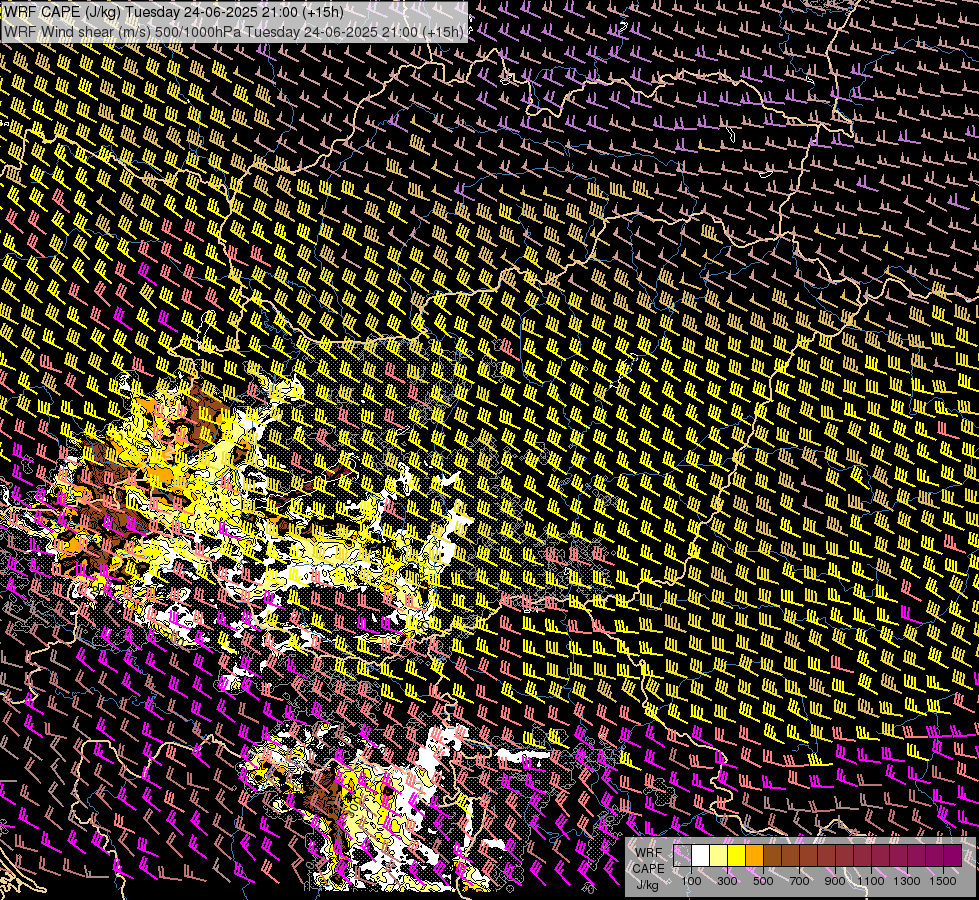Click the legend value 300
979x900 pixels.
pyautogui.click(x=727, y=881)
